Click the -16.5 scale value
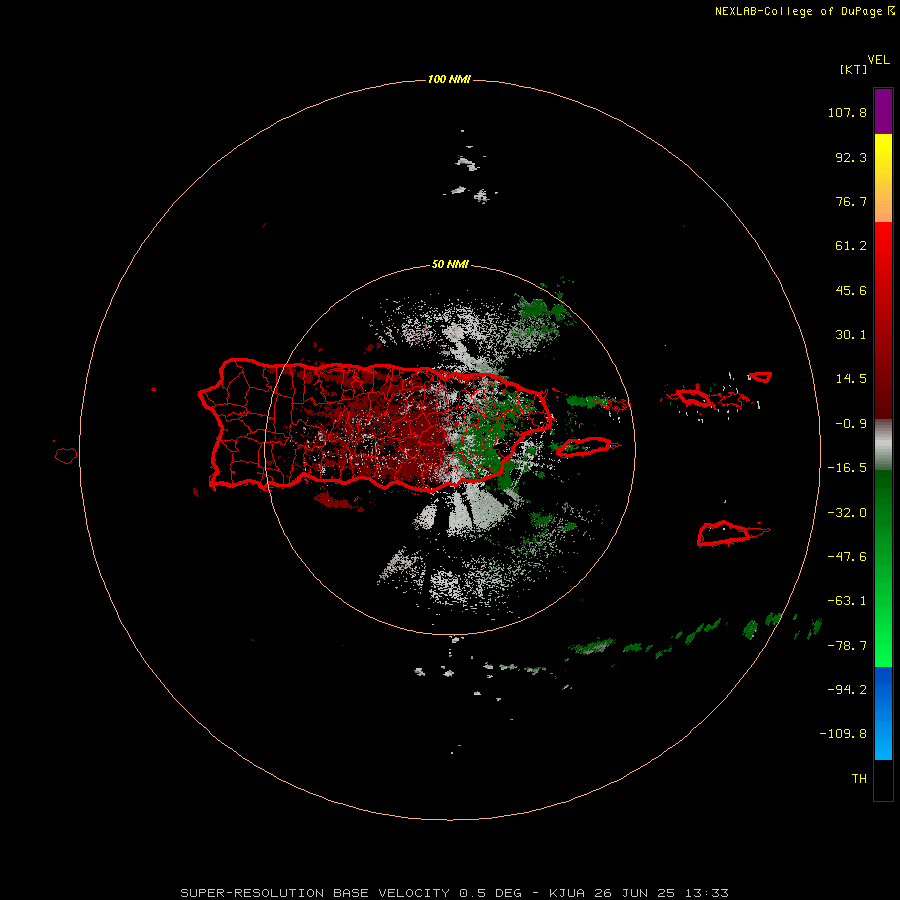The image size is (900, 900). [x=847, y=468]
